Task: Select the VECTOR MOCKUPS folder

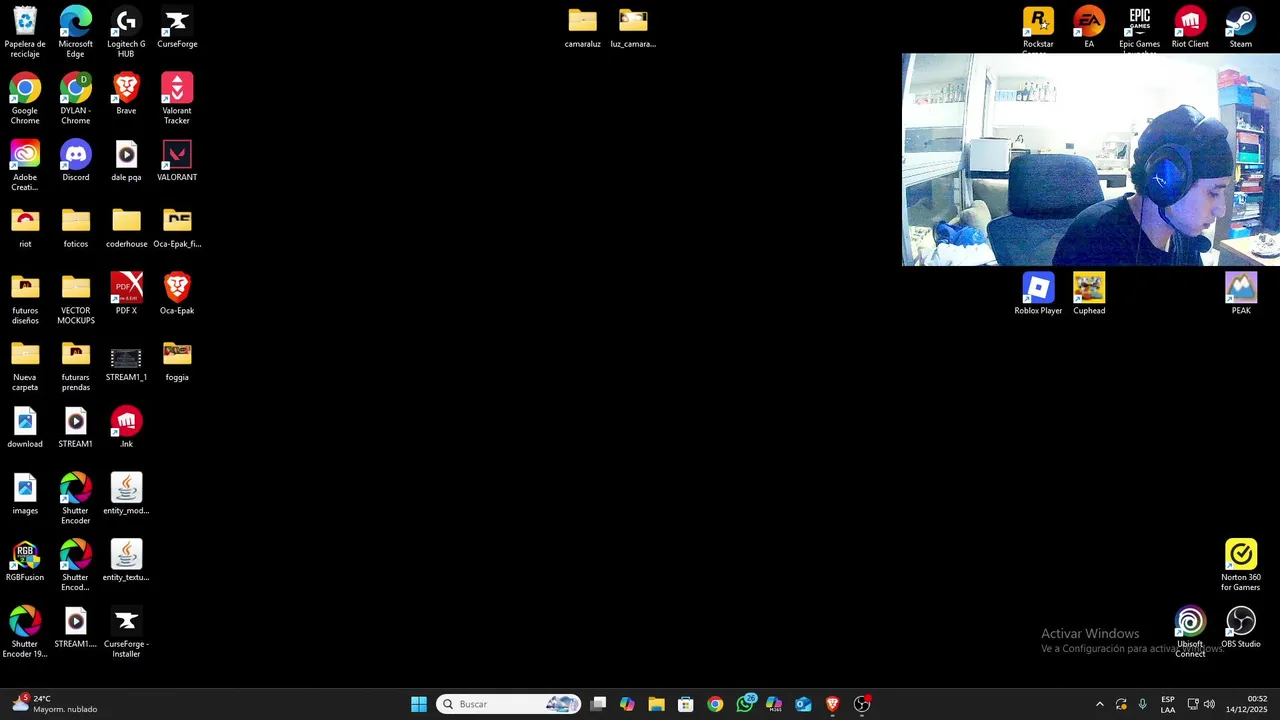Action: coord(75,298)
